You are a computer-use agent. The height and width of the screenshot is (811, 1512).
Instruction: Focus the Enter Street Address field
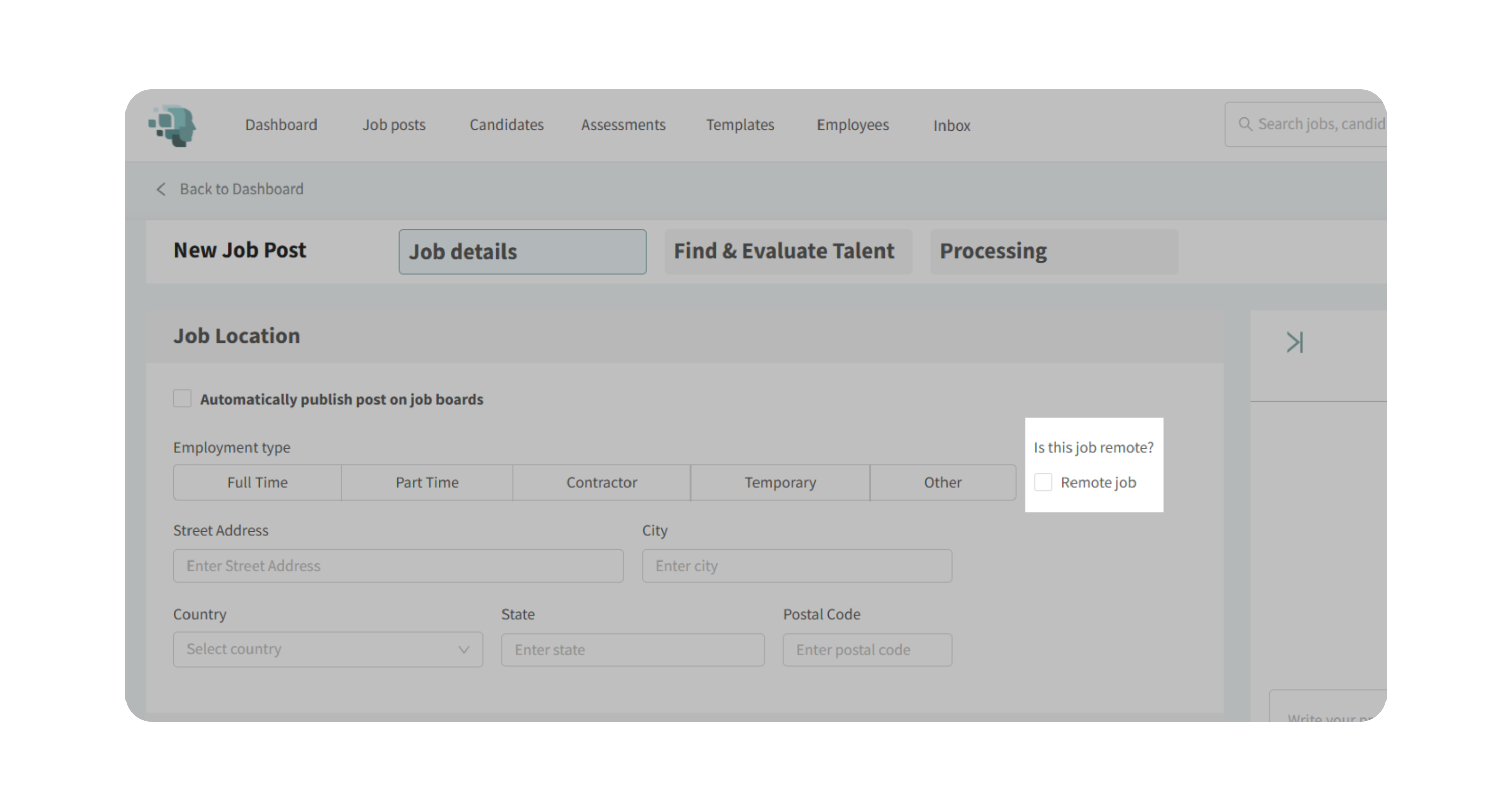[398, 566]
